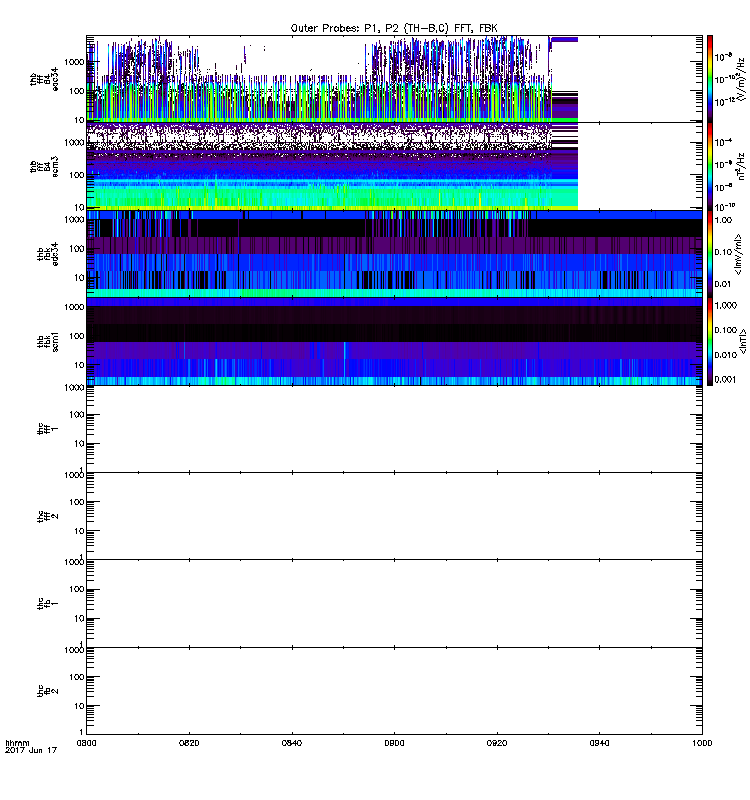Select the "thc fff 2" panel axis label
The width and height of the screenshot is (750, 800).
[48, 516]
